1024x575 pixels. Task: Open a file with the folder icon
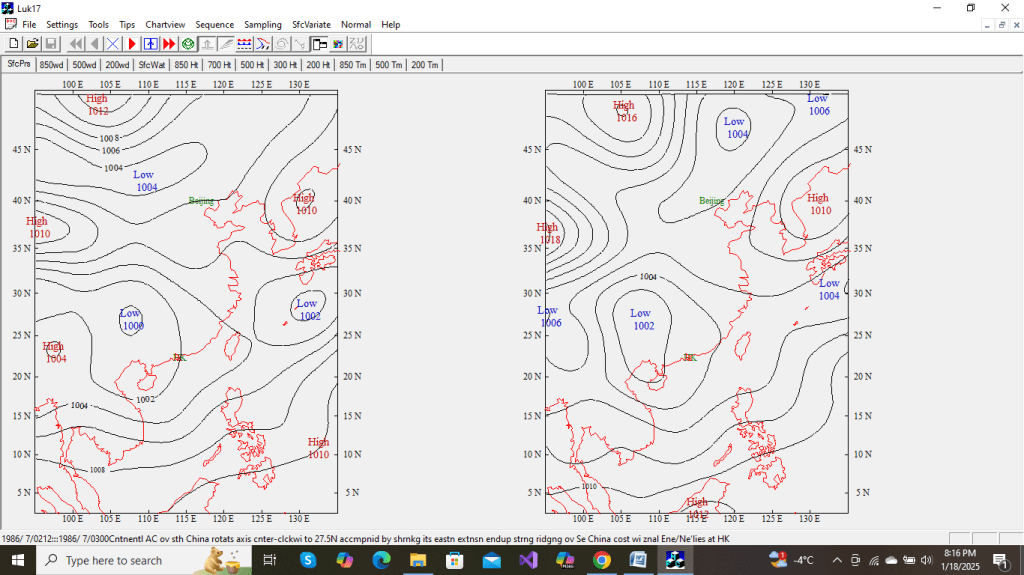pos(32,44)
